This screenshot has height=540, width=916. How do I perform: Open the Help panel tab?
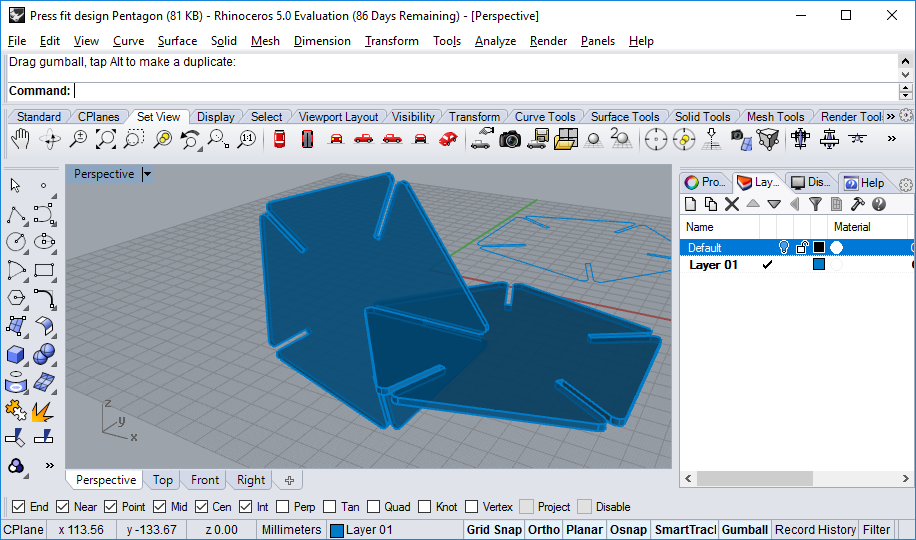864,183
